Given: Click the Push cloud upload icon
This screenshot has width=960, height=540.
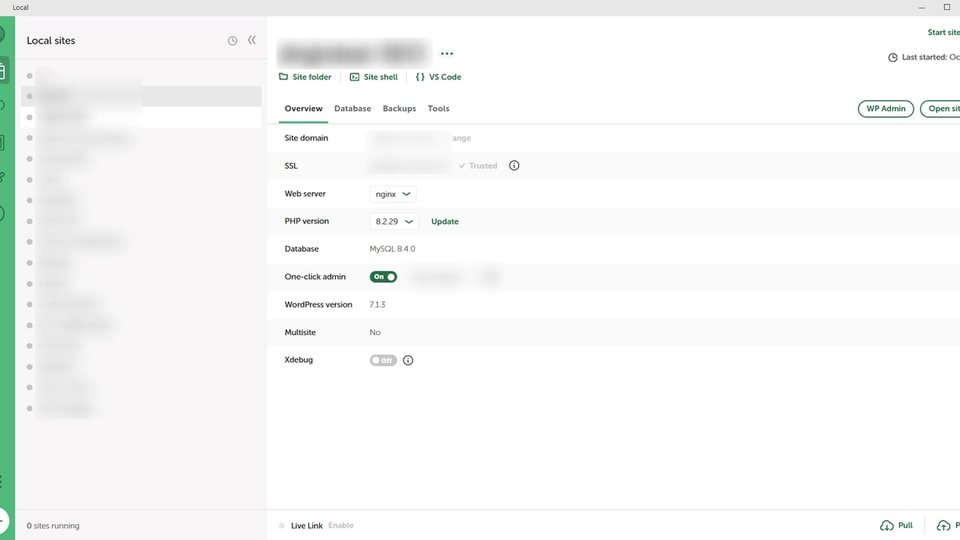Looking at the screenshot, I should [x=943, y=525].
